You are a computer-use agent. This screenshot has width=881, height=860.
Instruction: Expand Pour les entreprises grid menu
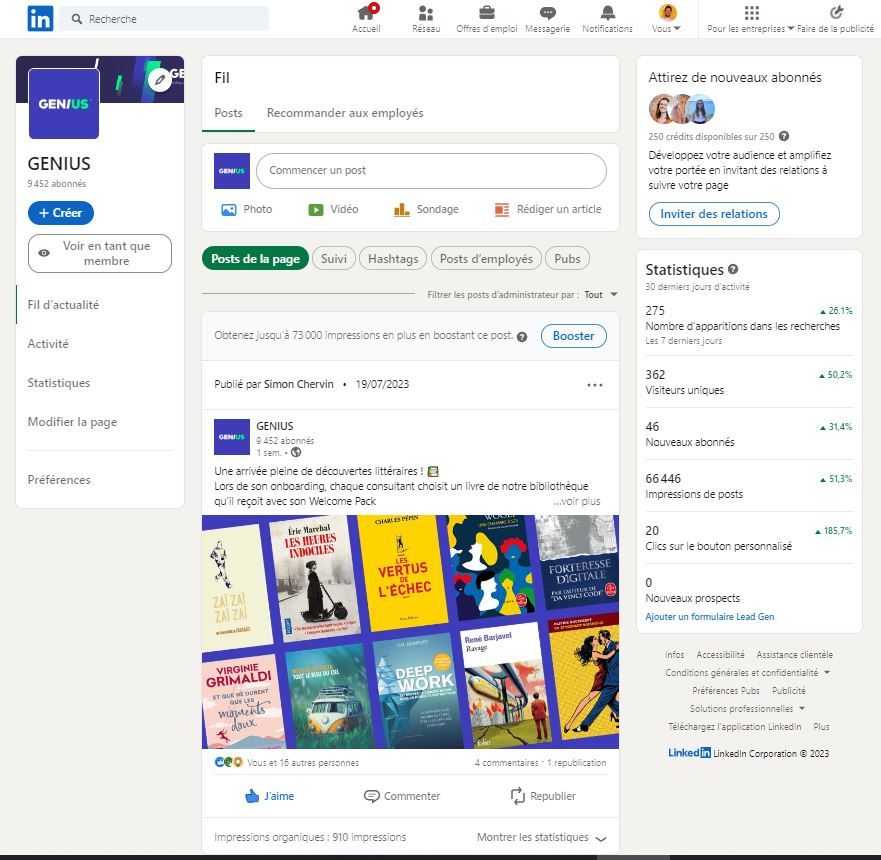click(751, 19)
